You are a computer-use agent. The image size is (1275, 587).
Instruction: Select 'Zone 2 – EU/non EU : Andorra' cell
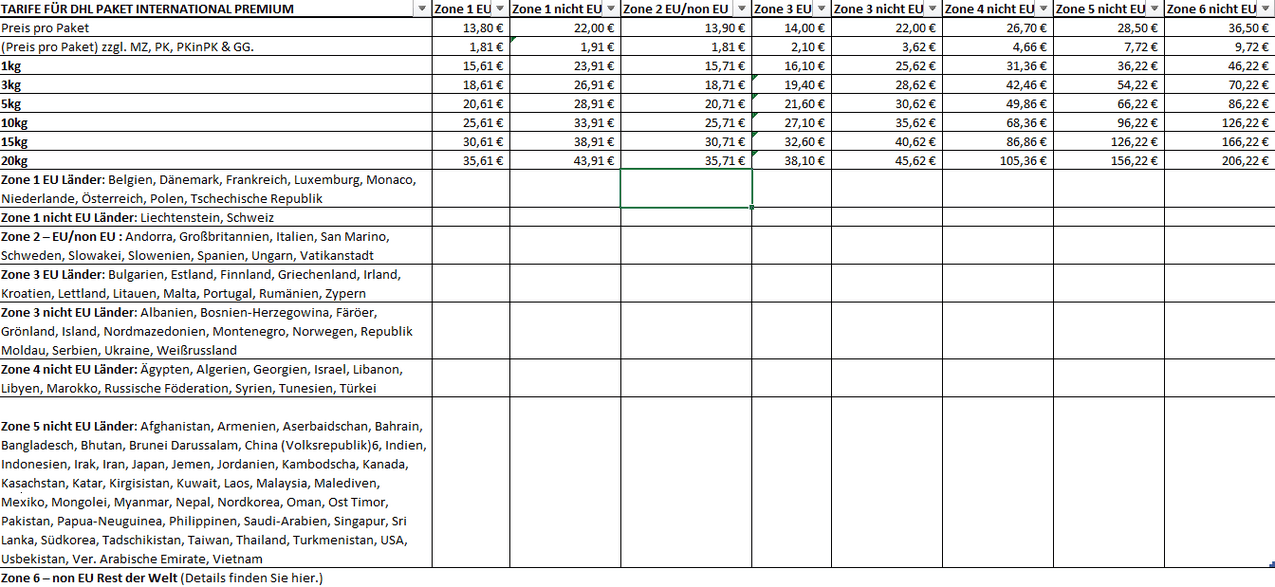point(216,246)
